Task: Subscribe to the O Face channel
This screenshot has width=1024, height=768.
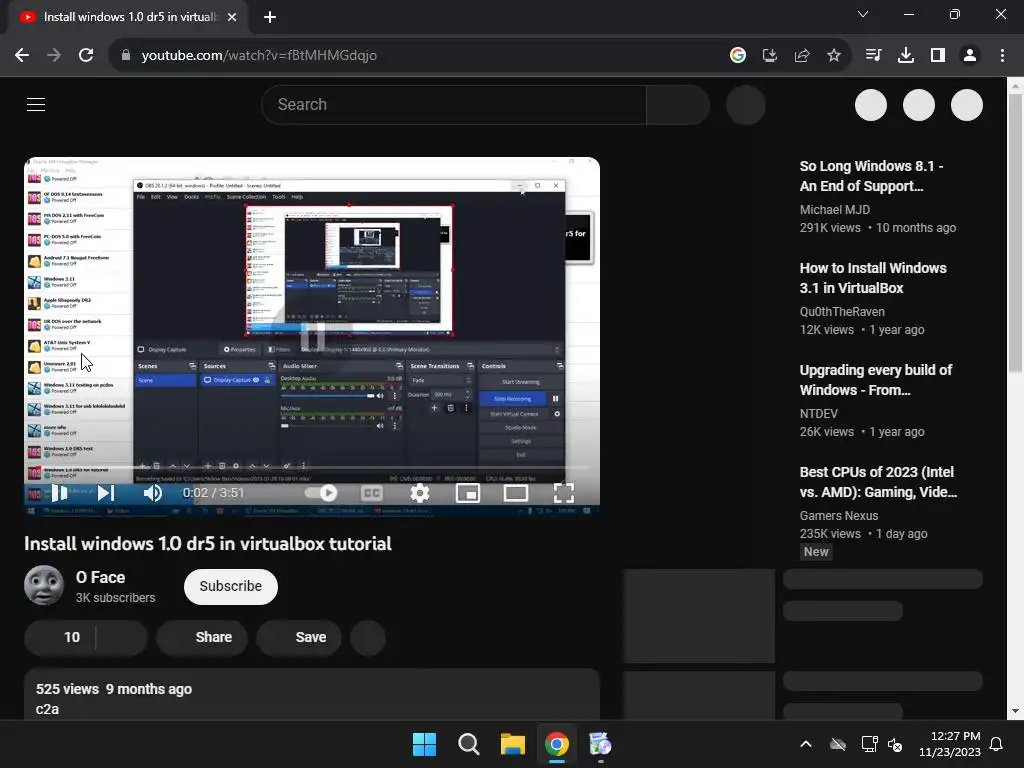Action: point(231,586)
